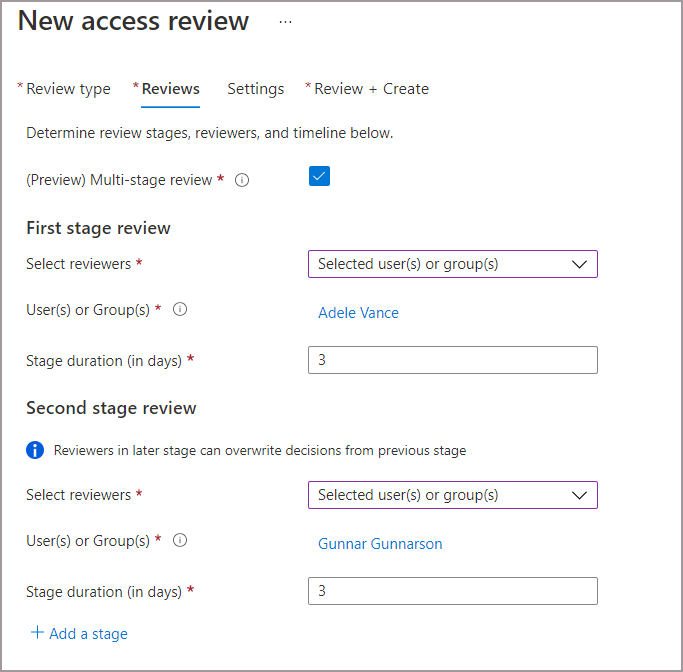Click second stage duration input field
This screenshot has height=672, width=683.
452,591
